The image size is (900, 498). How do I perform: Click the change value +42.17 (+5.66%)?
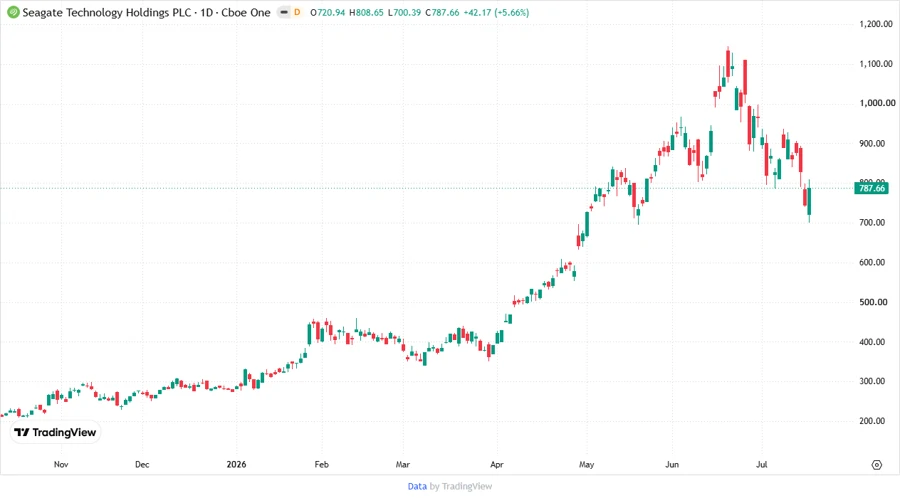[496, 12]
